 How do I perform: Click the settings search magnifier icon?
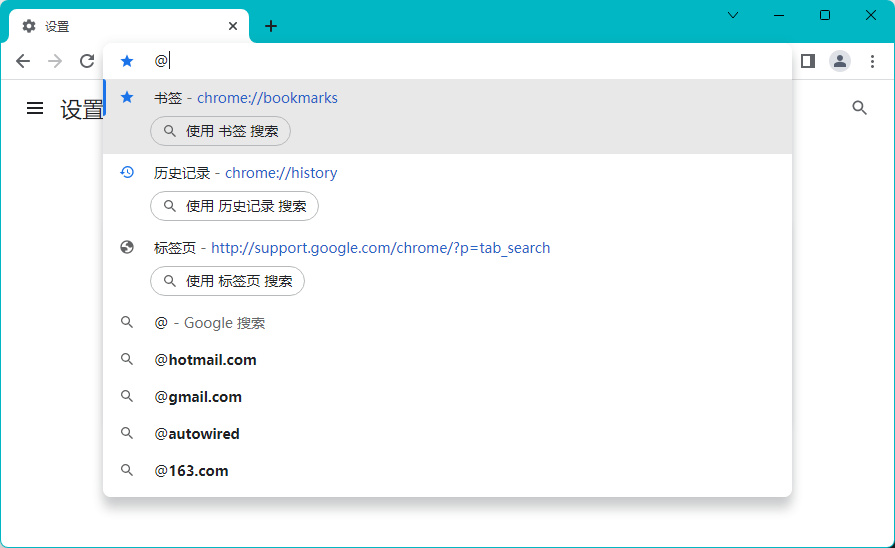pyautogui.click(x=859, y=108)
